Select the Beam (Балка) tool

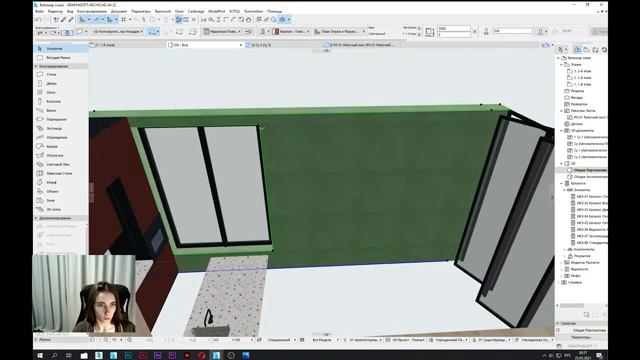60,110
